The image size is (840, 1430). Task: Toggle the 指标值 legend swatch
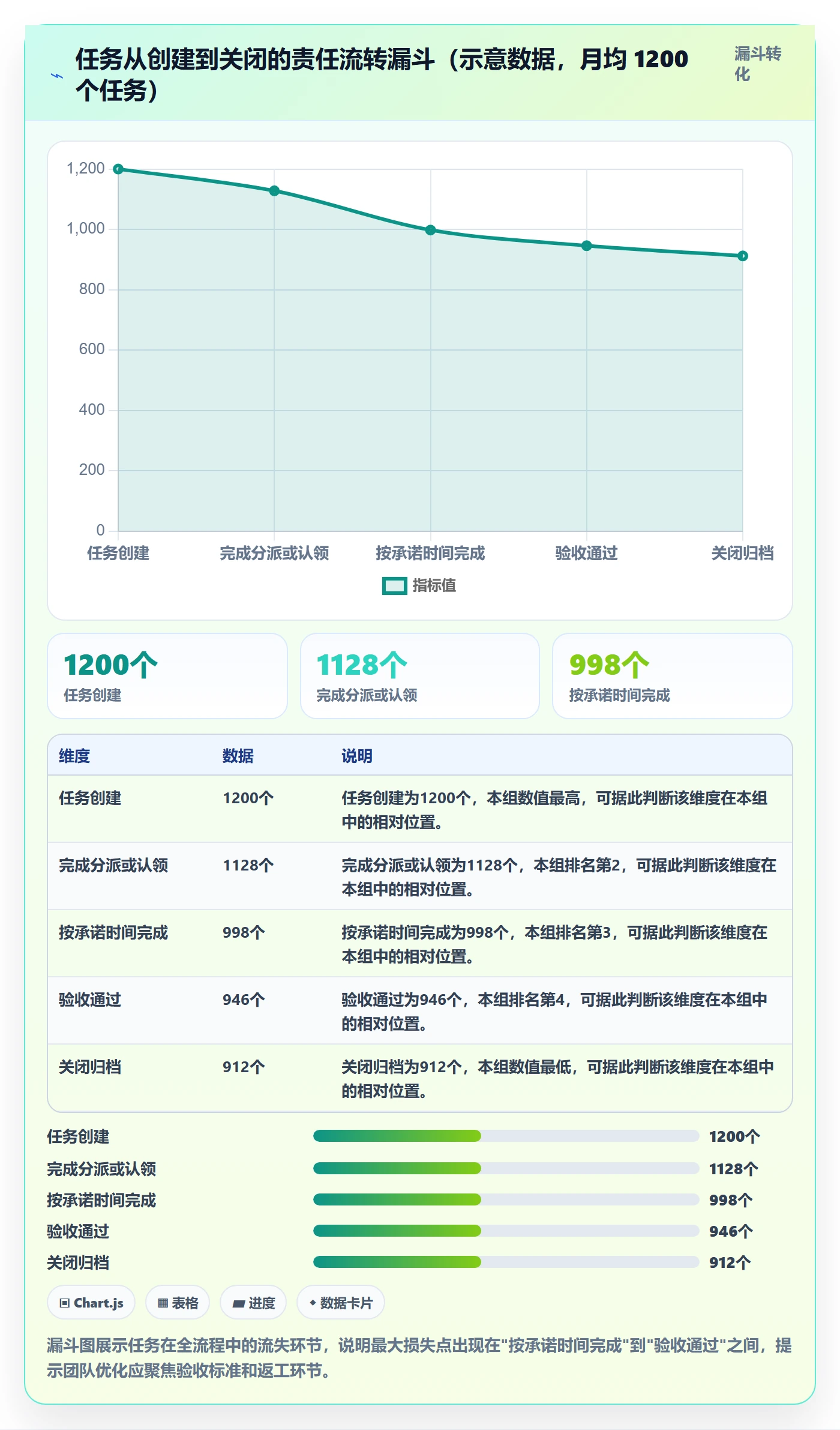[395, 586]
